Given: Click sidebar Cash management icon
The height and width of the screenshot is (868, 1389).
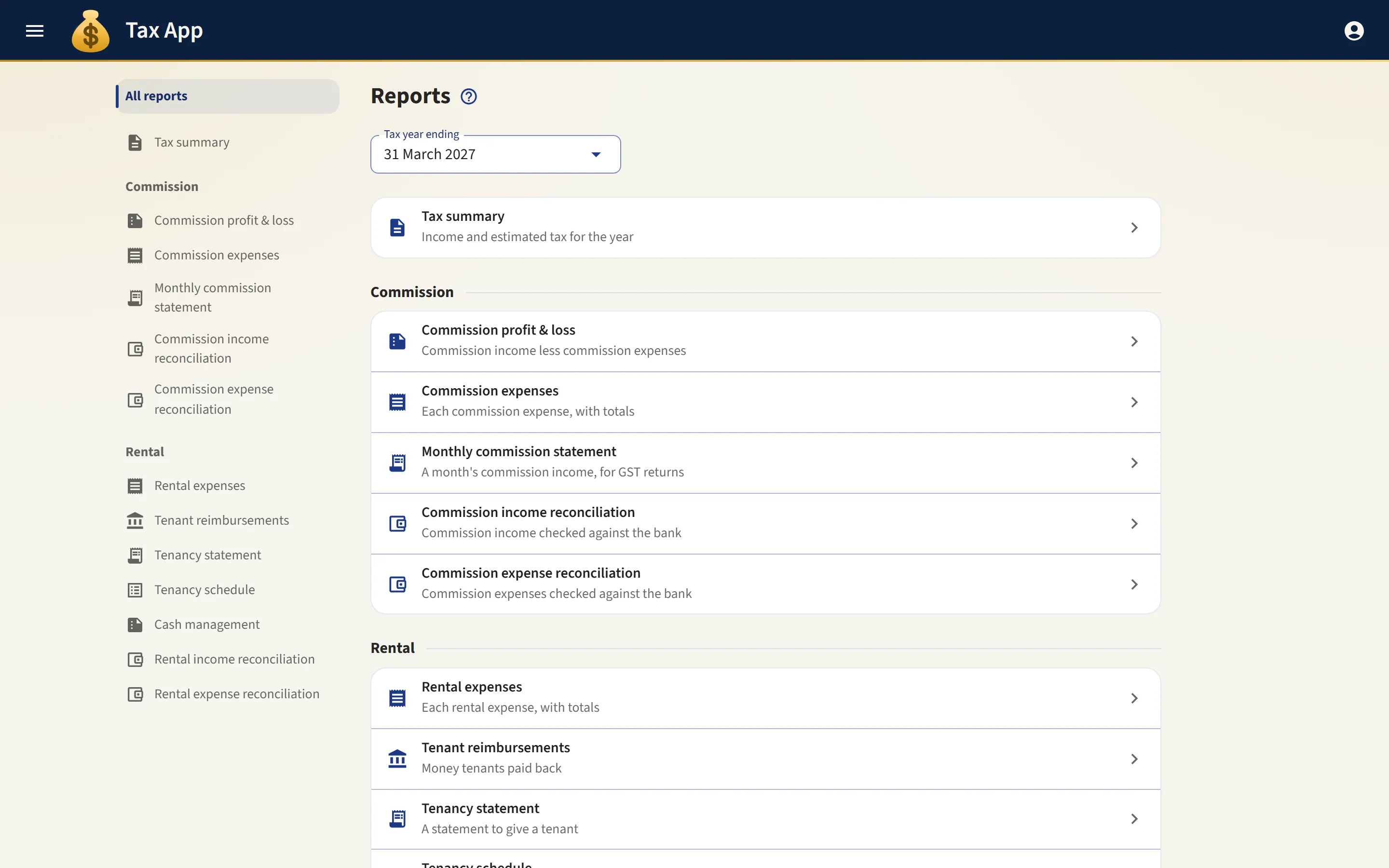Looking at the screenshot, I should pyautogui.click(x=135, y=624).
